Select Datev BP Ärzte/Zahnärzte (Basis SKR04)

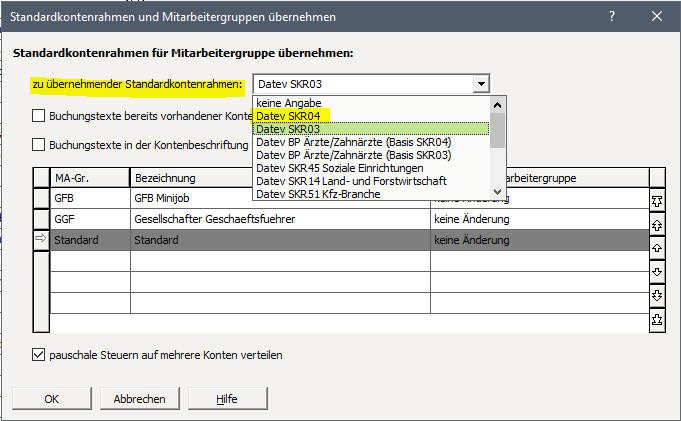(x=371, y=142)
